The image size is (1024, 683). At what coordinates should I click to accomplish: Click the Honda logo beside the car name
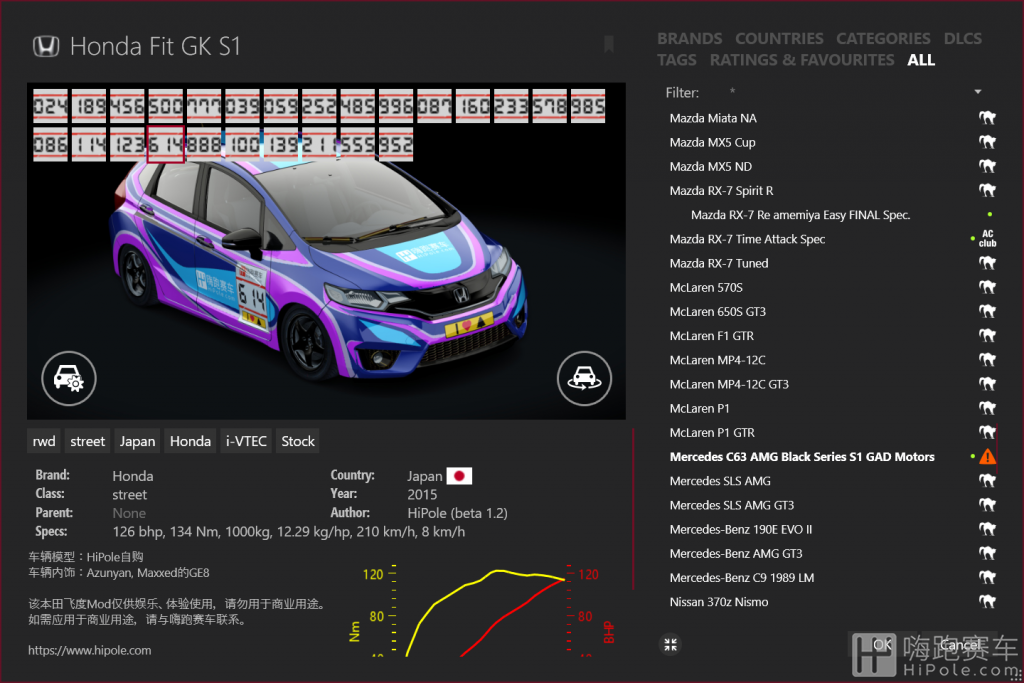[46, 46]
